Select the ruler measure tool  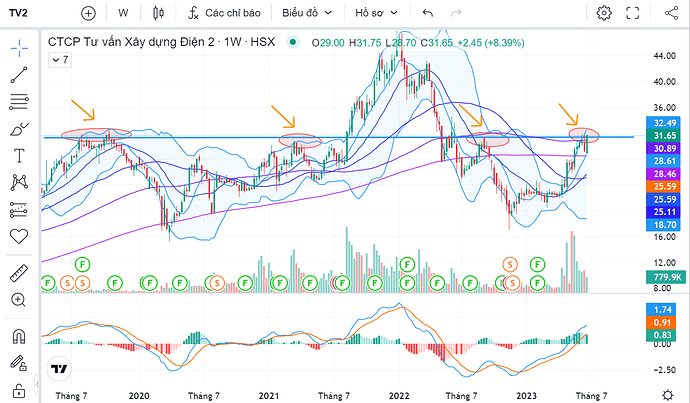19,273
